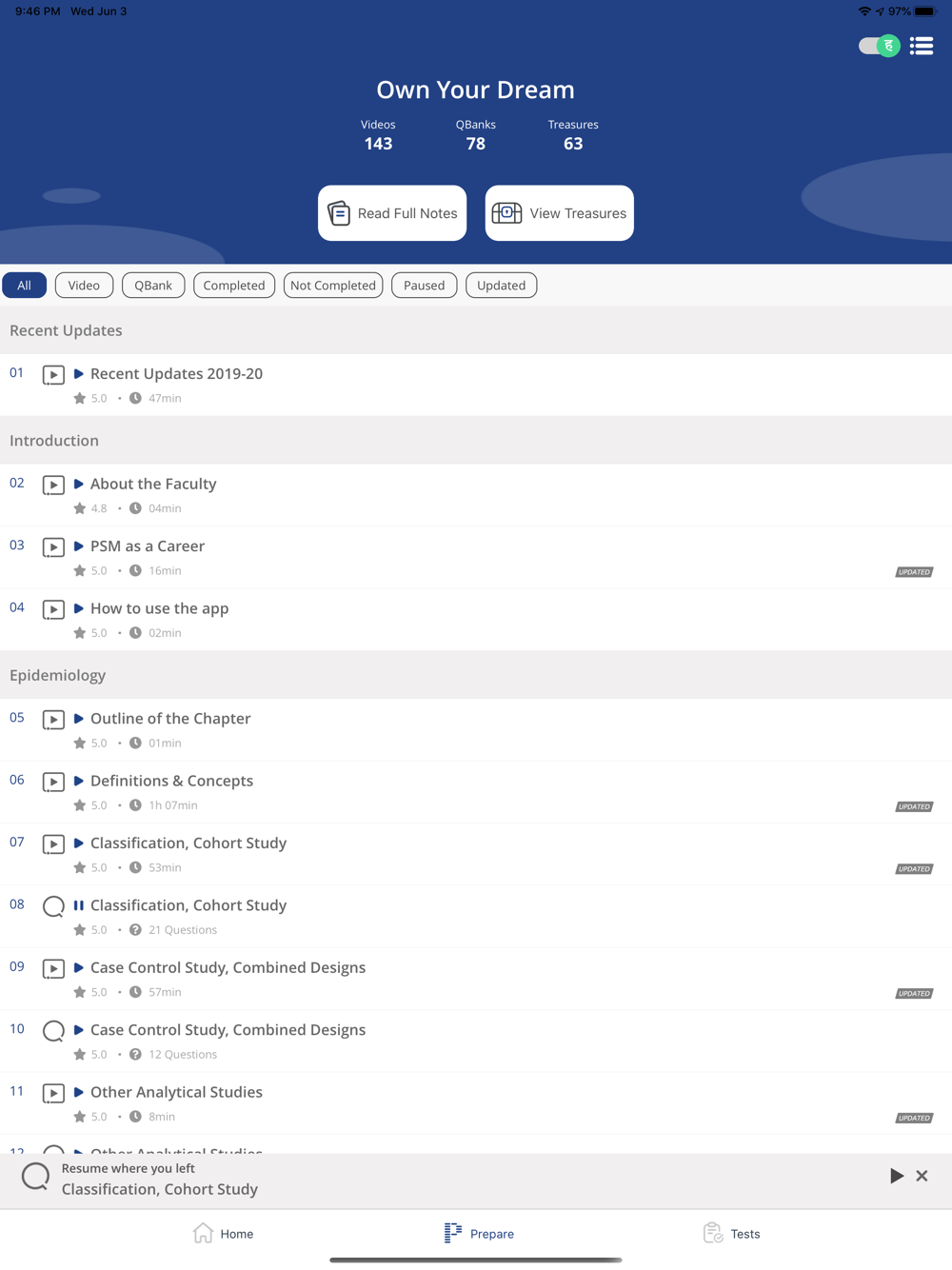The height and width of the screenshot is (1270, 952).
Task: Tap the Videos 143 counter
Action: [378, 135]
